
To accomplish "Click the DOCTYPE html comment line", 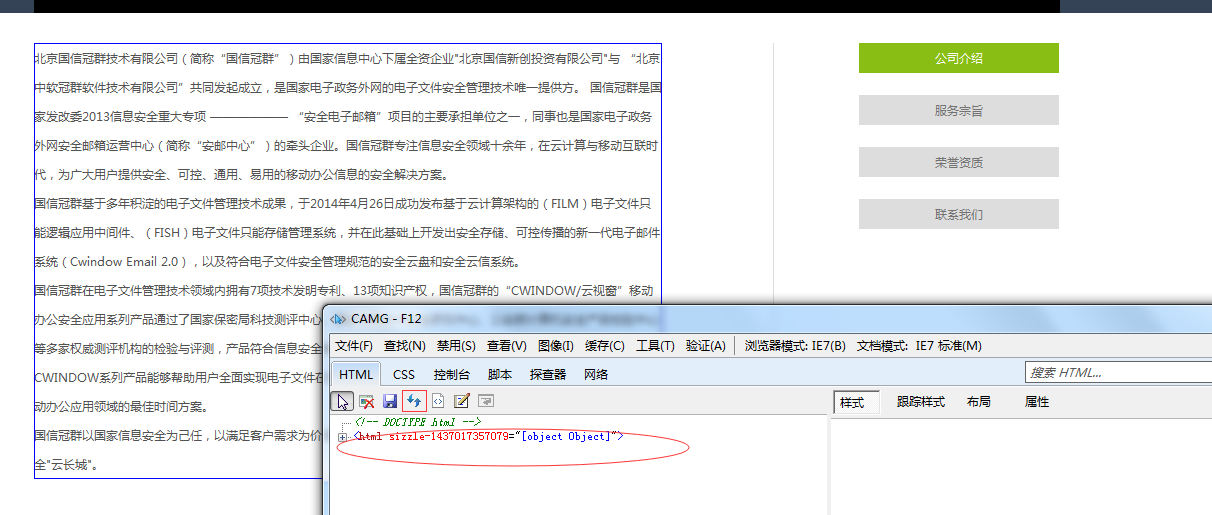I will [418, 422].
